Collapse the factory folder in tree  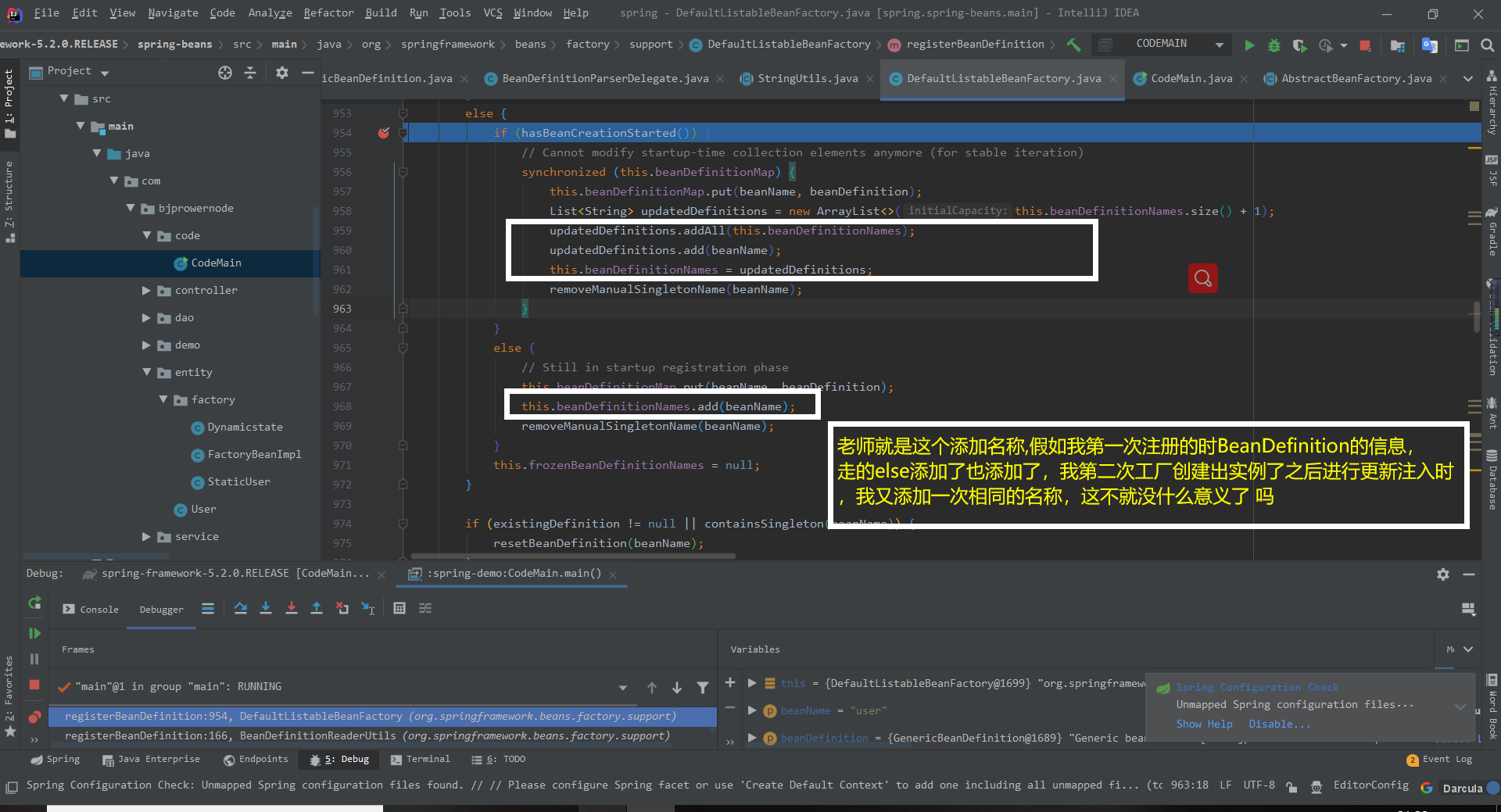coord(163,399)
